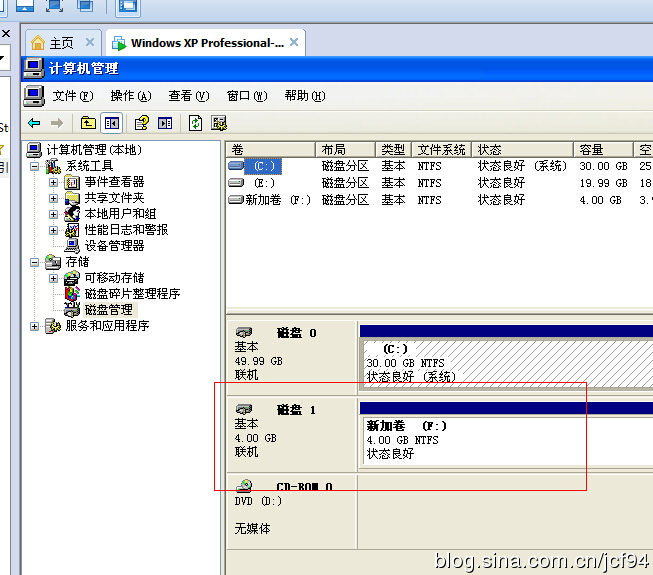The width and height of the screenshot is (653, 575).
Task: Select 可移动存储 in the tree
Action: pyautogui.click(x=115, y=278)
